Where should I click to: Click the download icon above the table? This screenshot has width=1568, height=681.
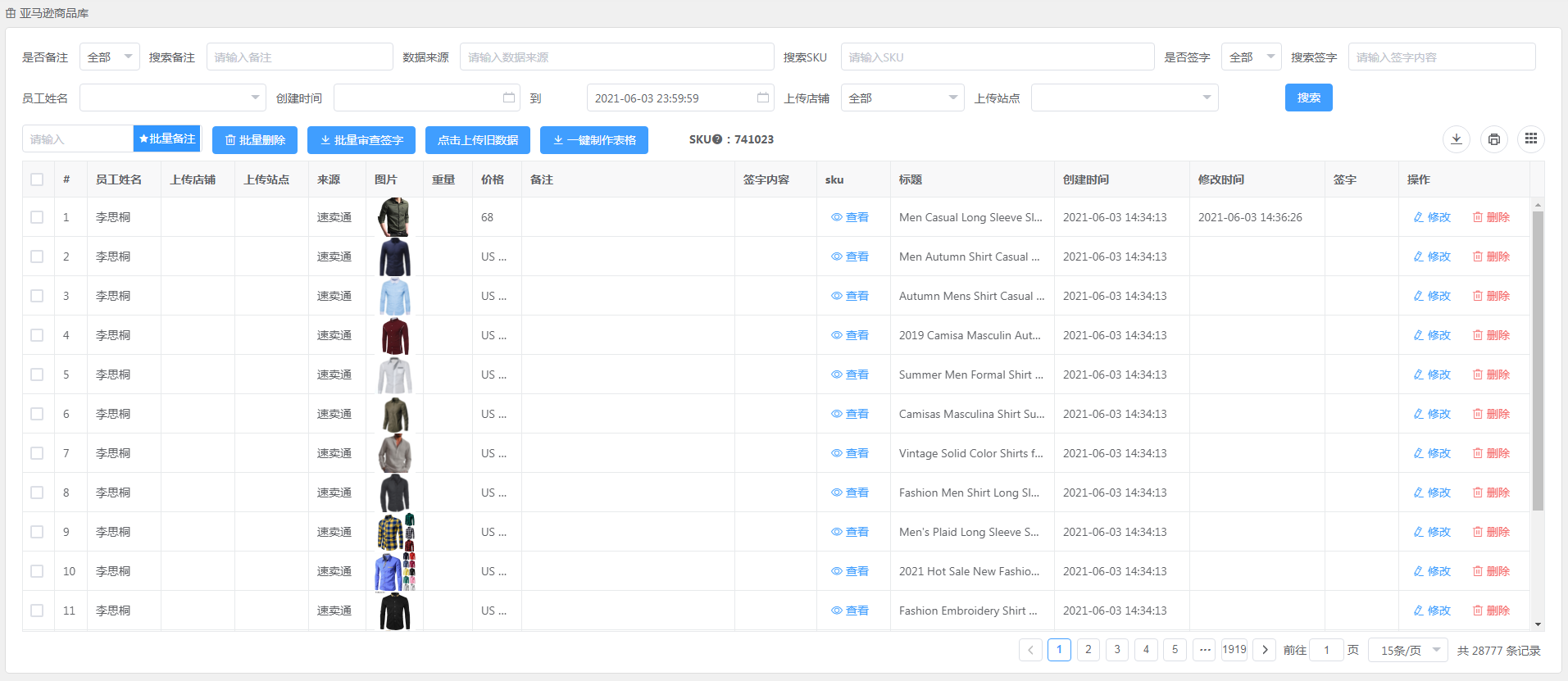pyautogui.click(x=1456, y=139)
